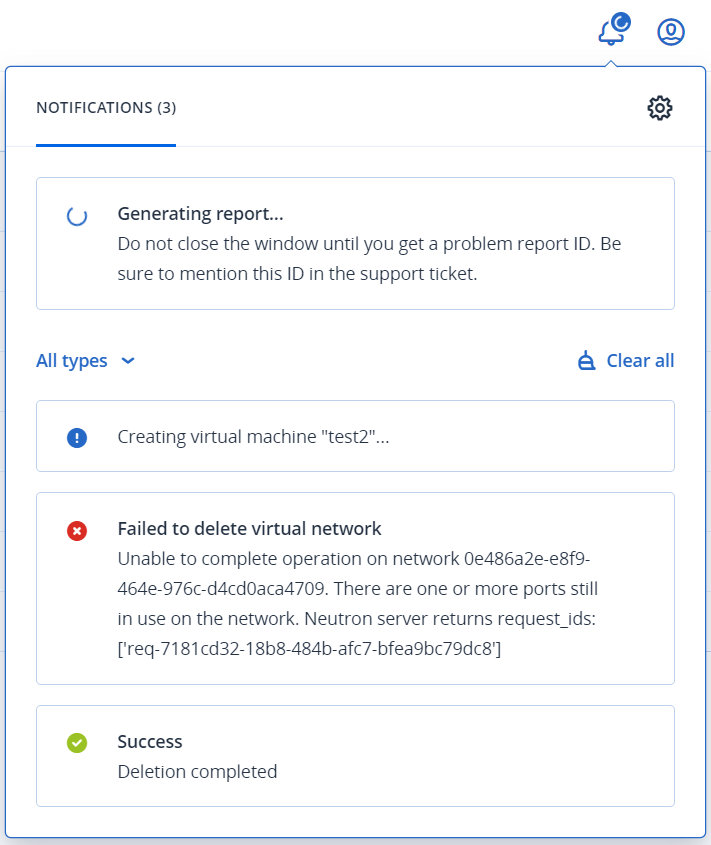This screenshot has height=845, width=711.
Task: Select the Creating virtual machine "test2" notification
Action: (355, 436)
